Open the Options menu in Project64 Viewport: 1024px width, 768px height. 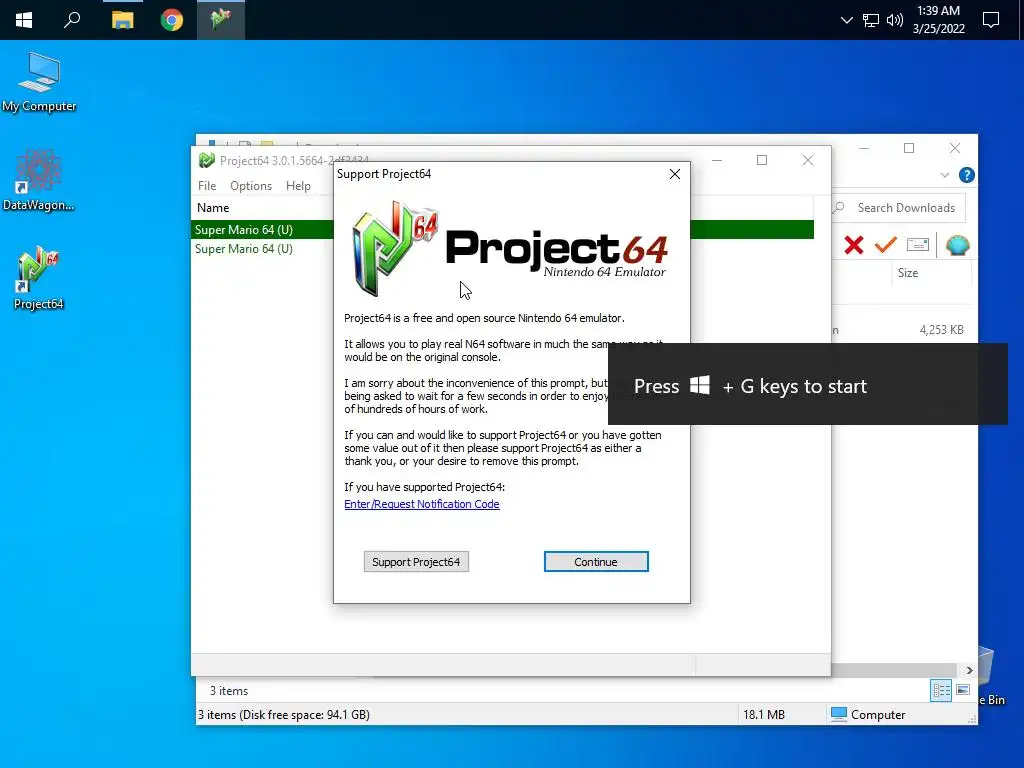[251, 185]
